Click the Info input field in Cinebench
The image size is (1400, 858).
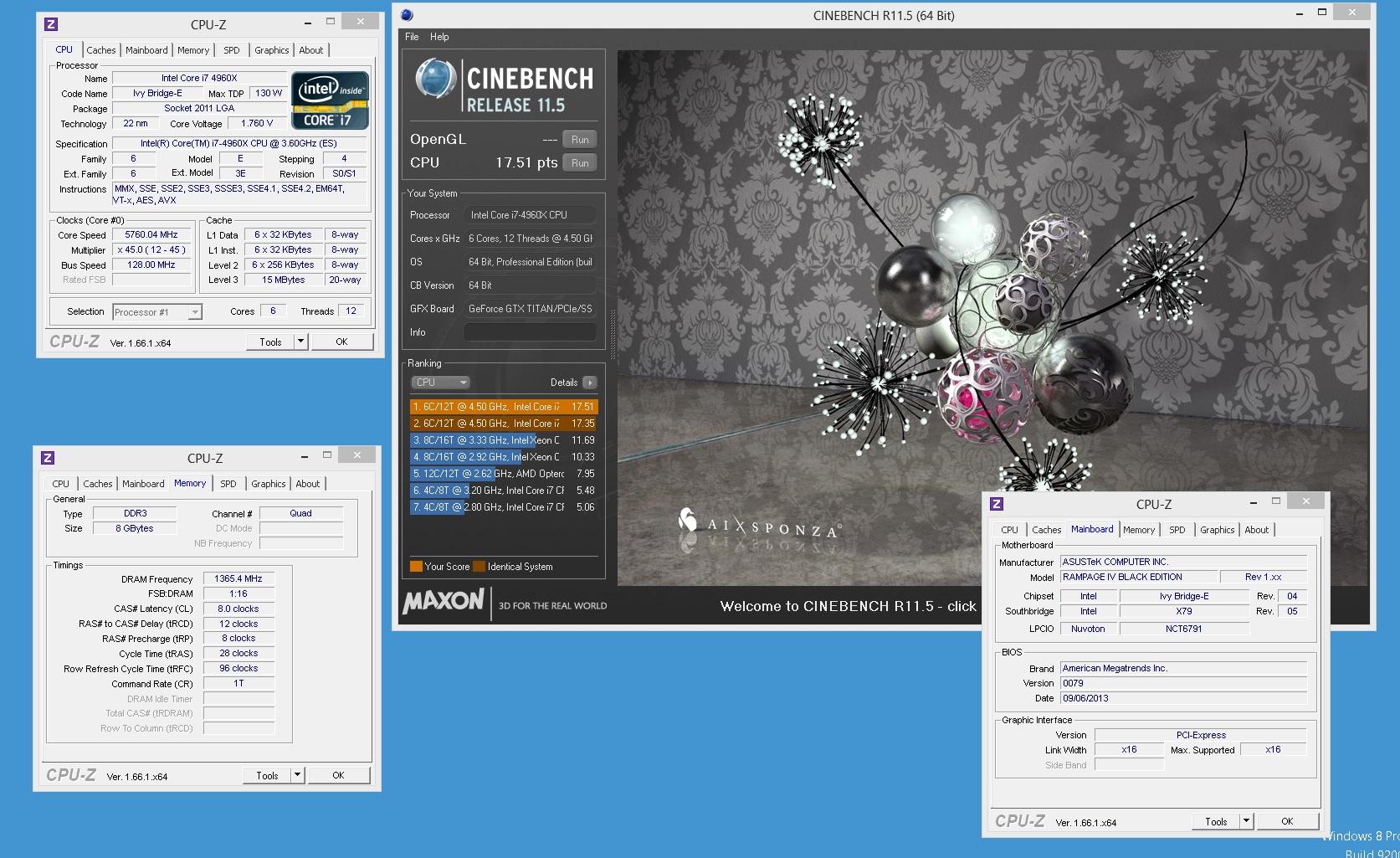coord(531,332)
